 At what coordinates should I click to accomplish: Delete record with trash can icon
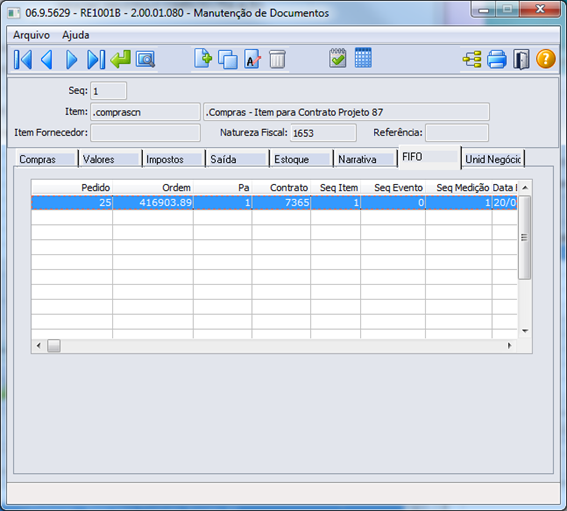pyautogui.click(x=277, y=59)
